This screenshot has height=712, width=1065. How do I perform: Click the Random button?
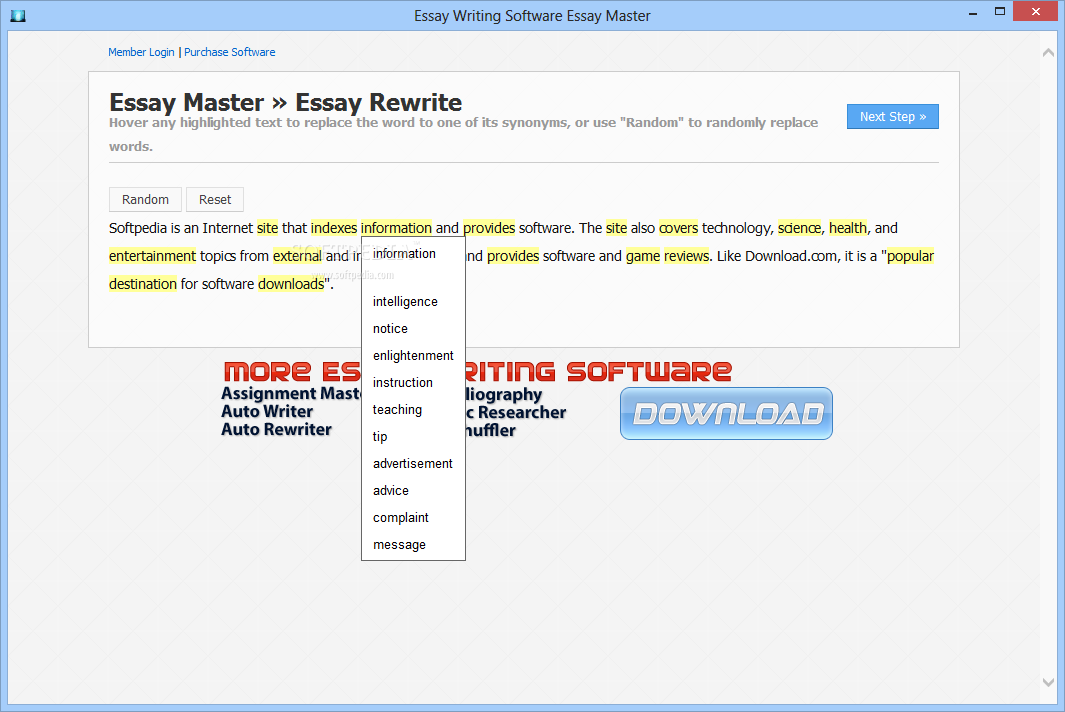tap(145, 200)
